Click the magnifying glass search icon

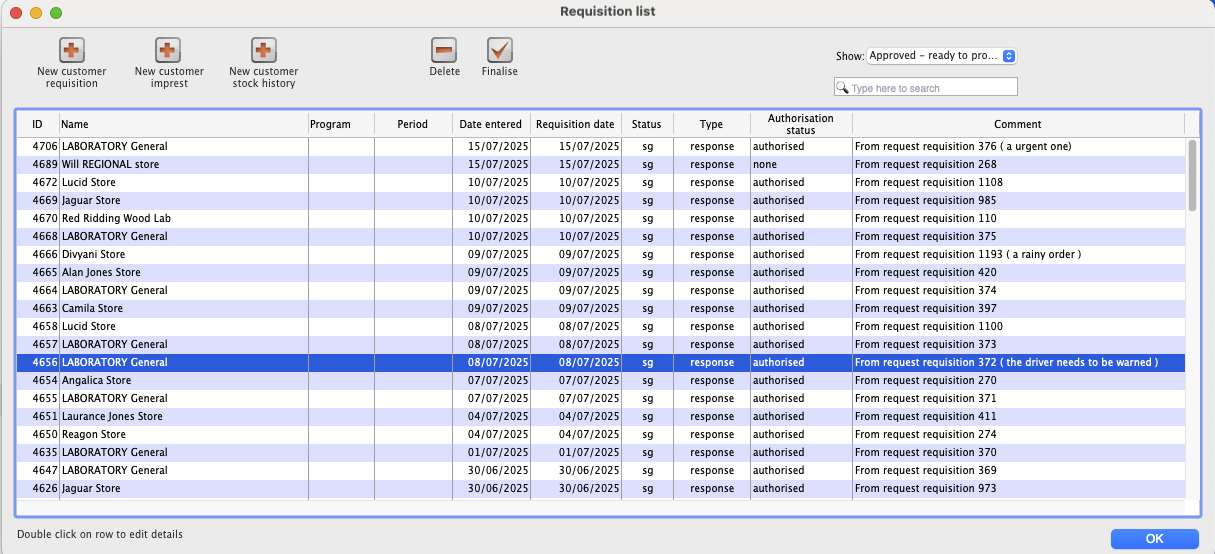tap(843, 88)
